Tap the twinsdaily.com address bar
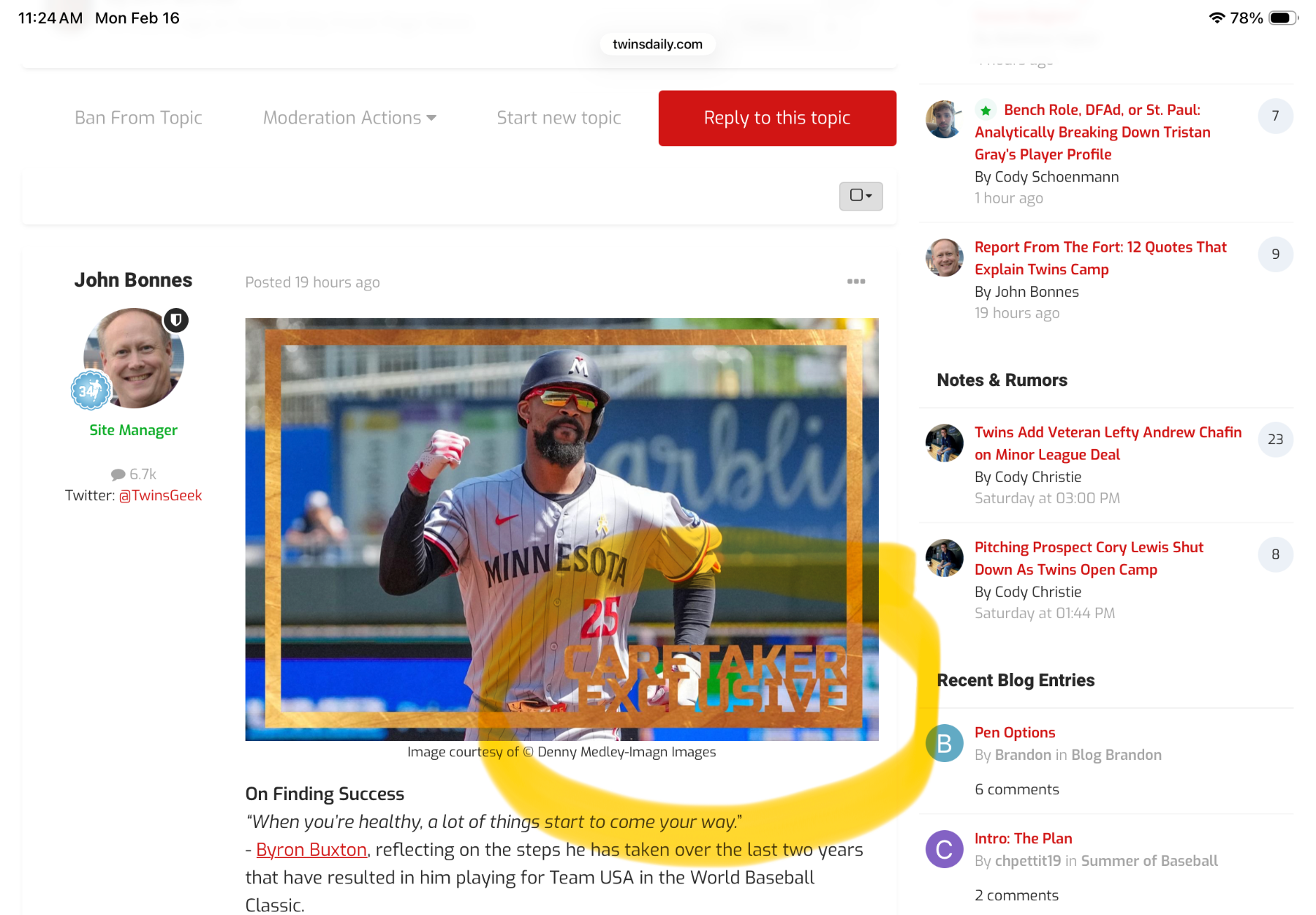The height and width of the screenshot is (915, 1316). [657, 44]
